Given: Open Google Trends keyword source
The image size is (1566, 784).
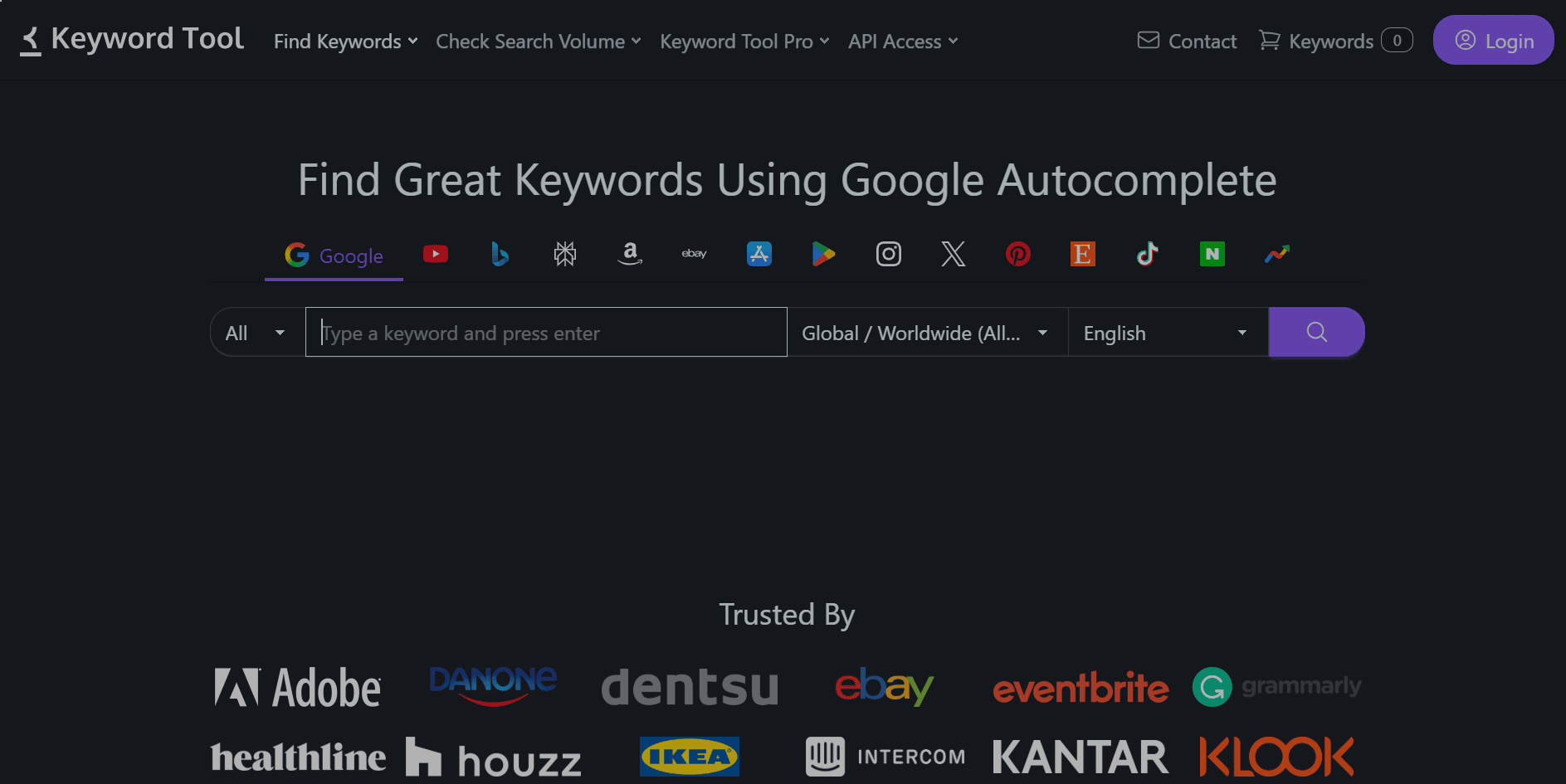Looking at the screenshot, I should click(x=1276, y=254).
